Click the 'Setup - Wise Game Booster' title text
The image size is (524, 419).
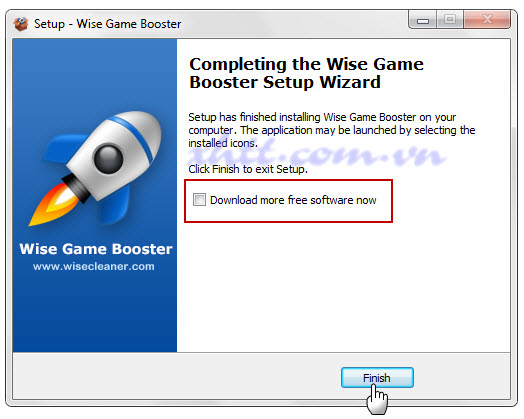108,24
